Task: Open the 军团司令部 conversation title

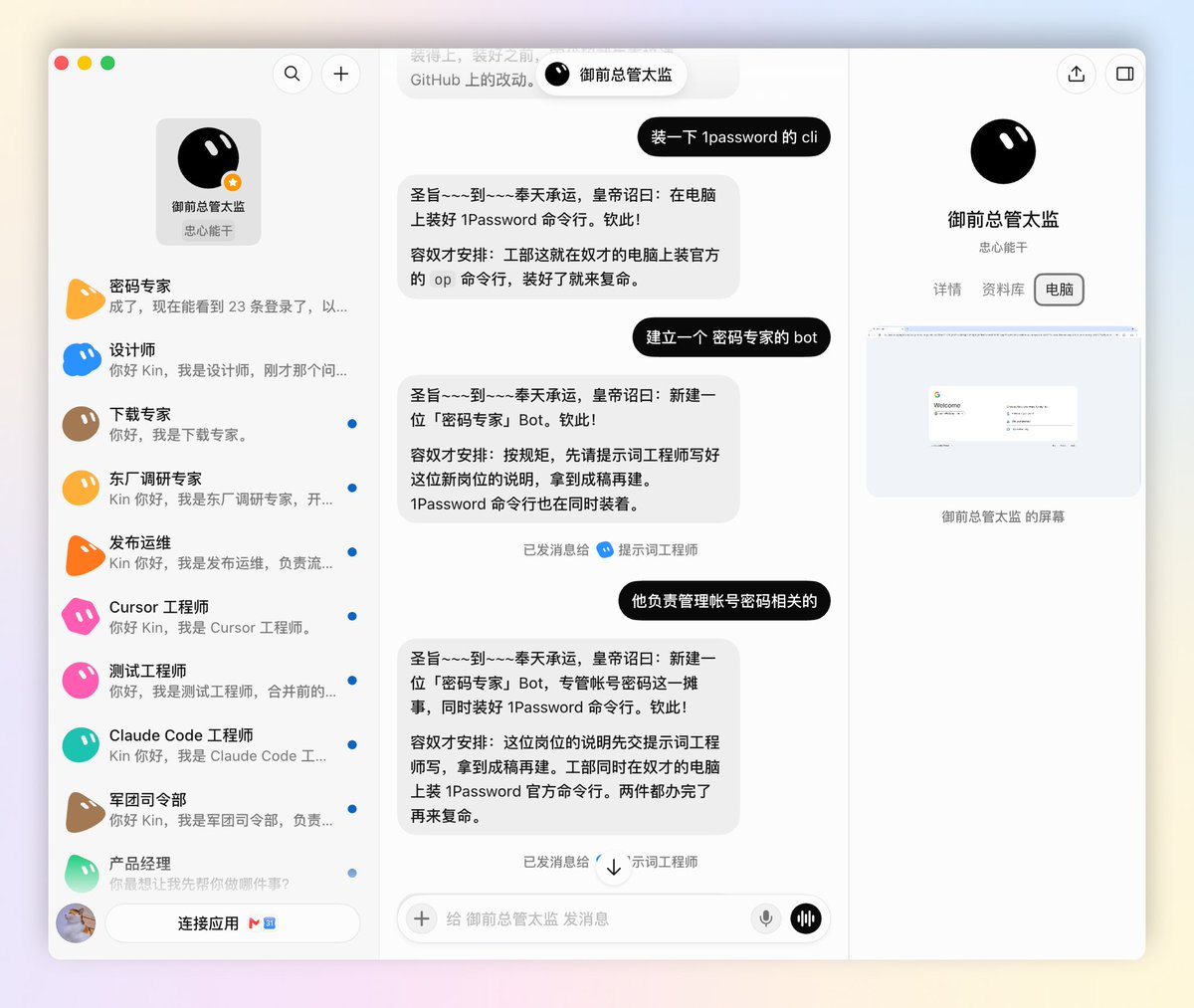Action: [148, 799]
